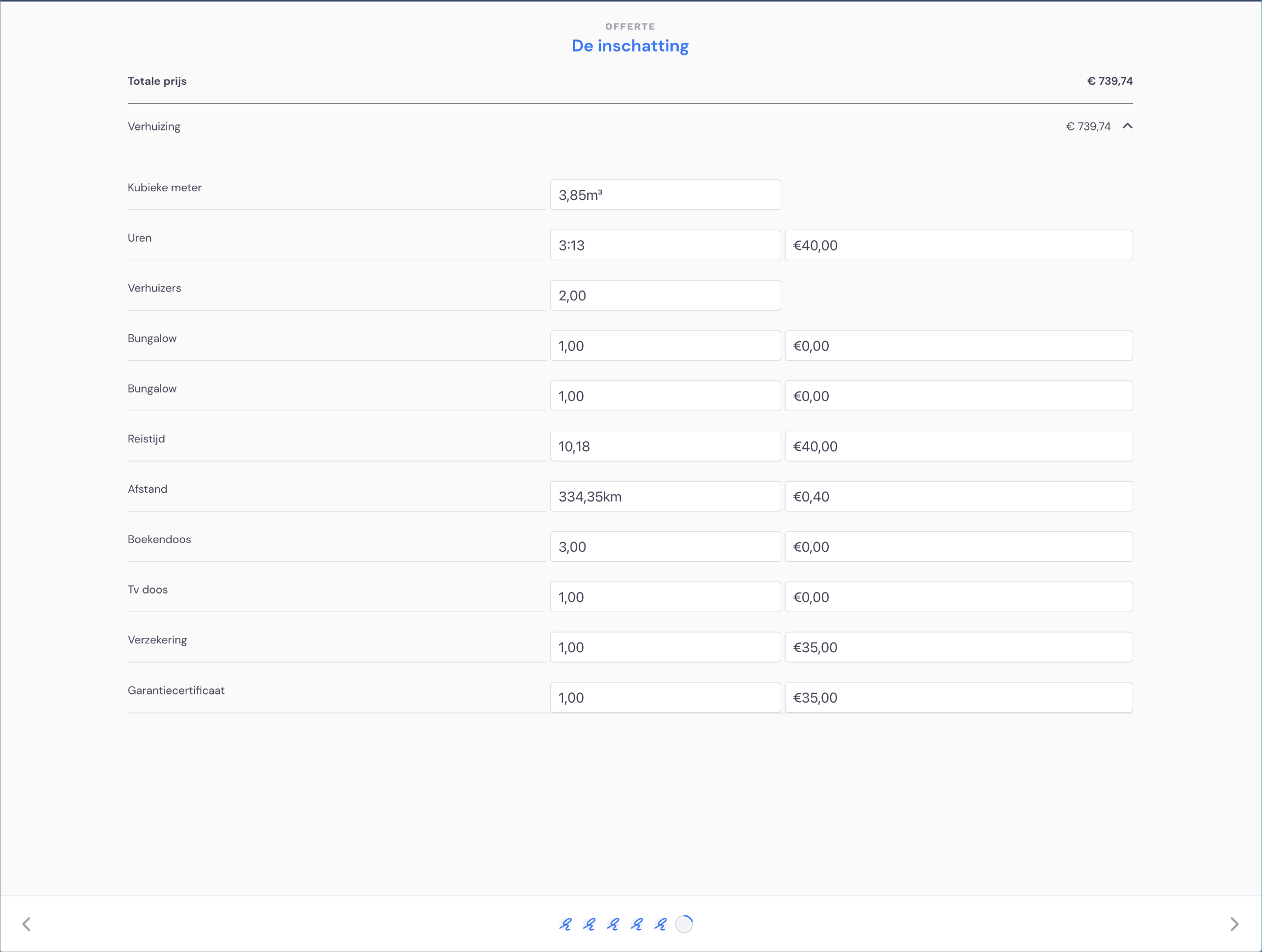
Task: Edit the Tv doos price field
Action: pos(958,597)
